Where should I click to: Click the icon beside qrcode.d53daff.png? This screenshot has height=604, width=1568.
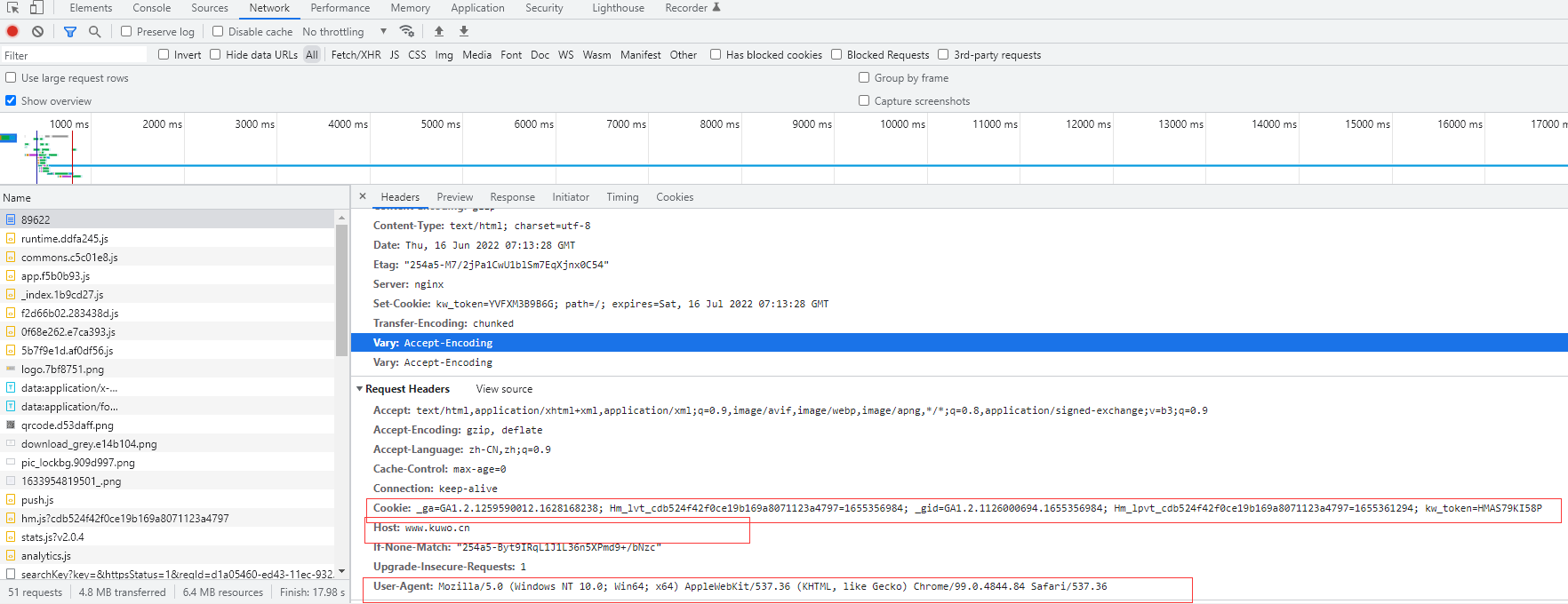11,425
